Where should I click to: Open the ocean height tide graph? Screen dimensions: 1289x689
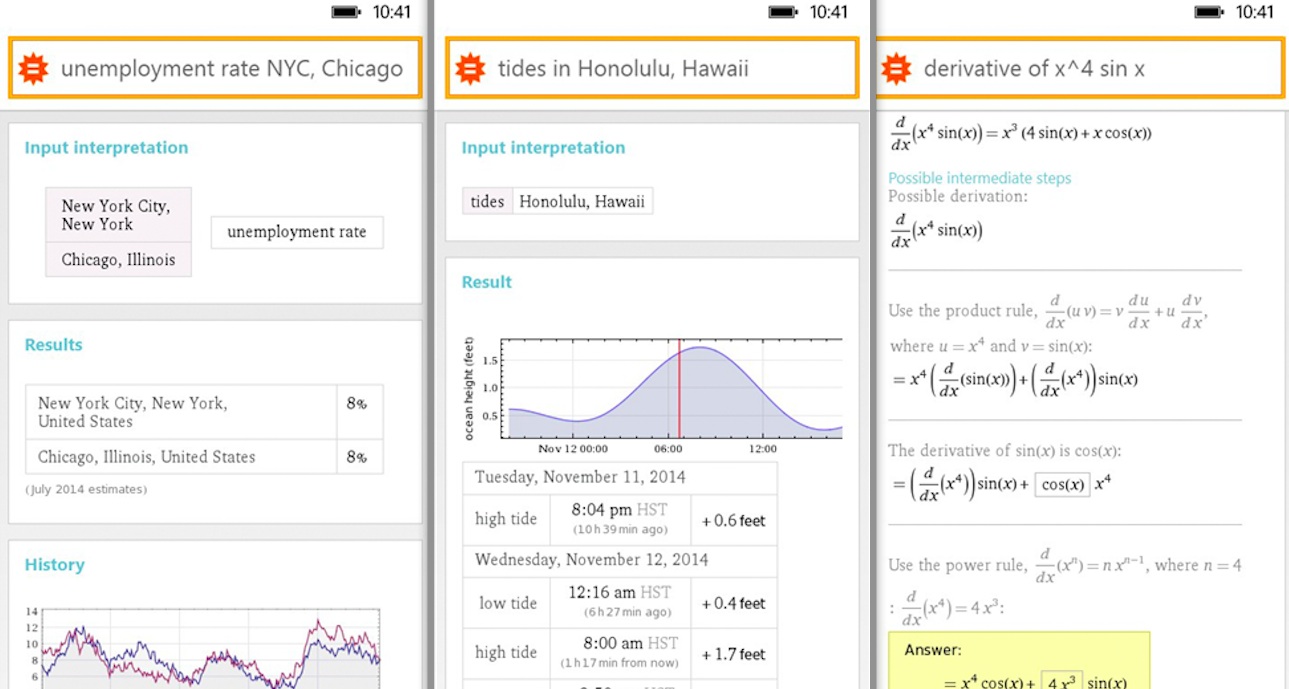point(652,394)
